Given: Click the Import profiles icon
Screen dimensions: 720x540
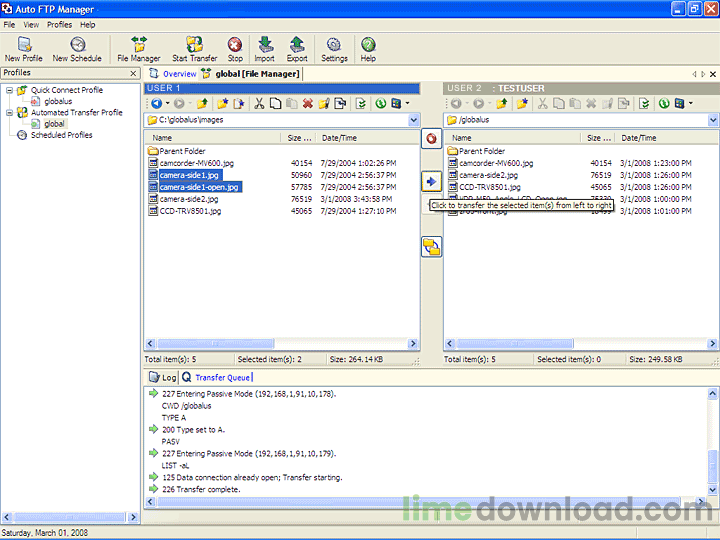Looking at the screenshot, I should [x=264, y=50].
